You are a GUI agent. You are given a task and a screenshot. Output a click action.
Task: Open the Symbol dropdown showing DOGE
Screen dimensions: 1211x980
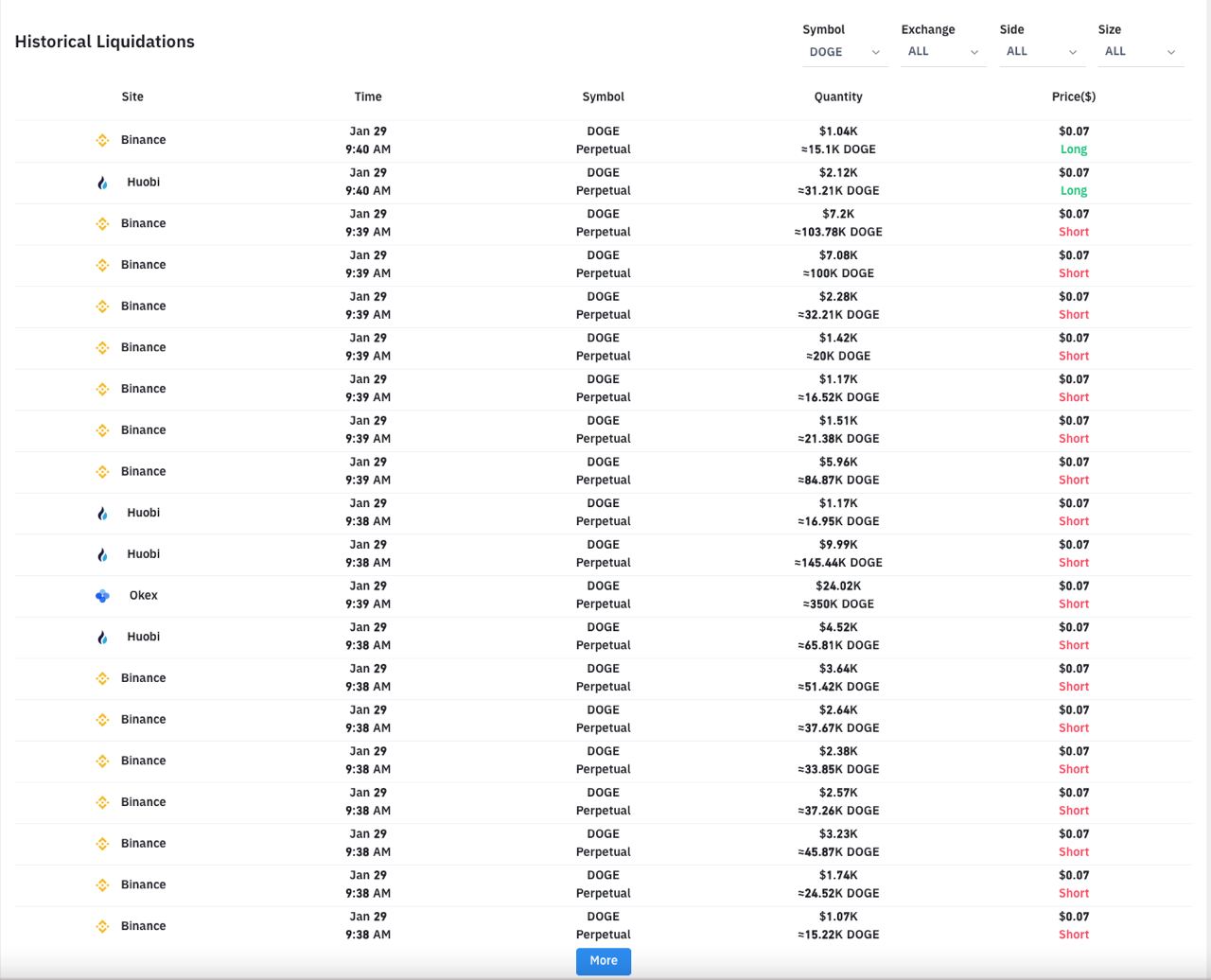coord(844,52)
